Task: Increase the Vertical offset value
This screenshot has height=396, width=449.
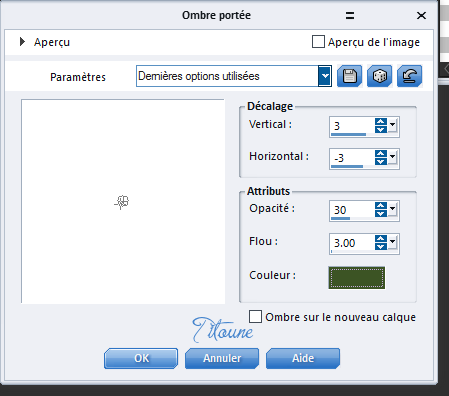Action: coord(381,122)
